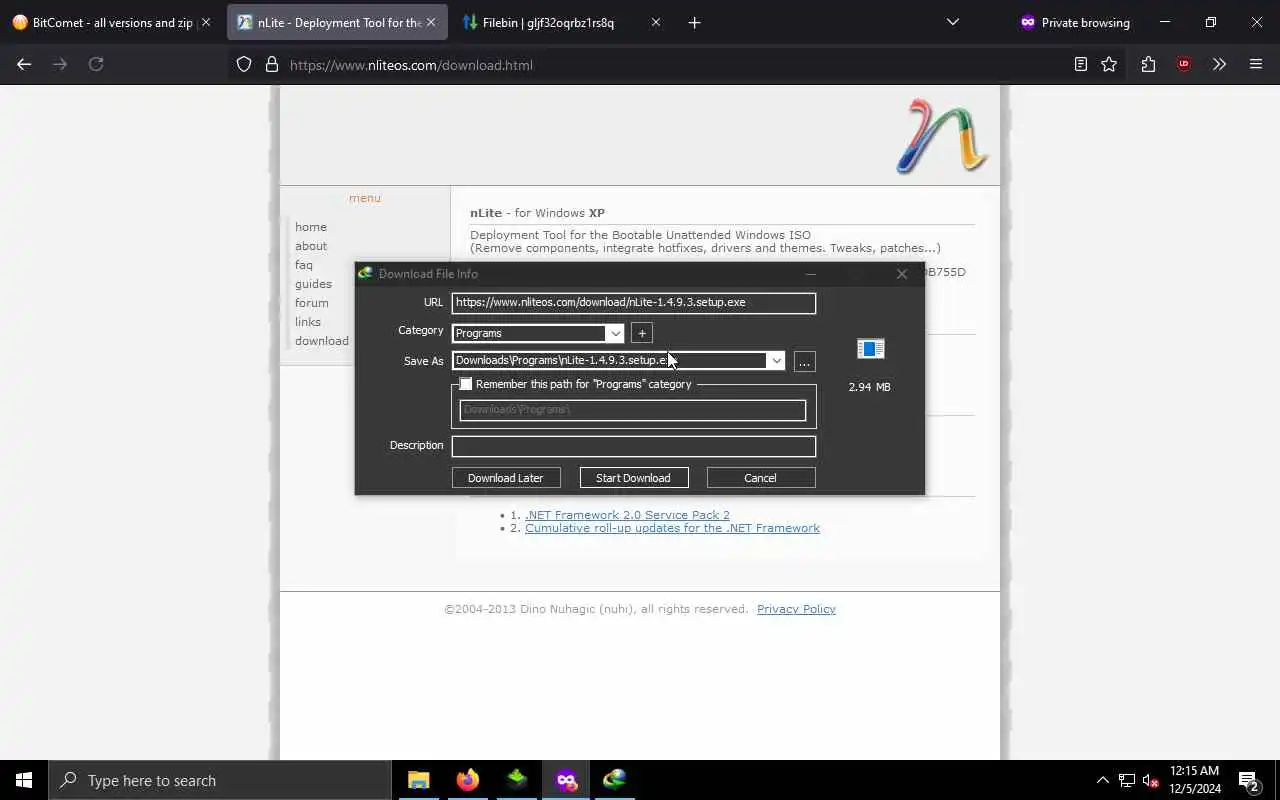
Task: Expand the Save As path dropdown
Action: (776, 361)
